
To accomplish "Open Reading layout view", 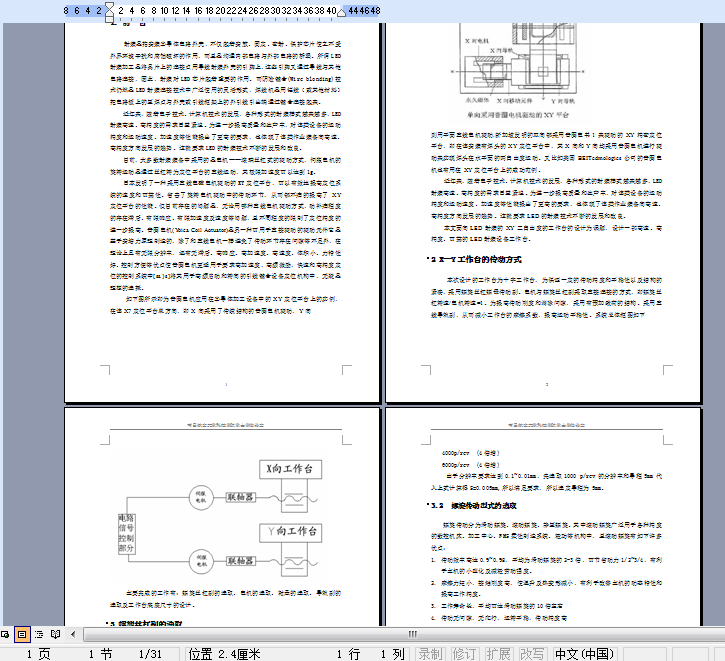I will tap(55, 634).
